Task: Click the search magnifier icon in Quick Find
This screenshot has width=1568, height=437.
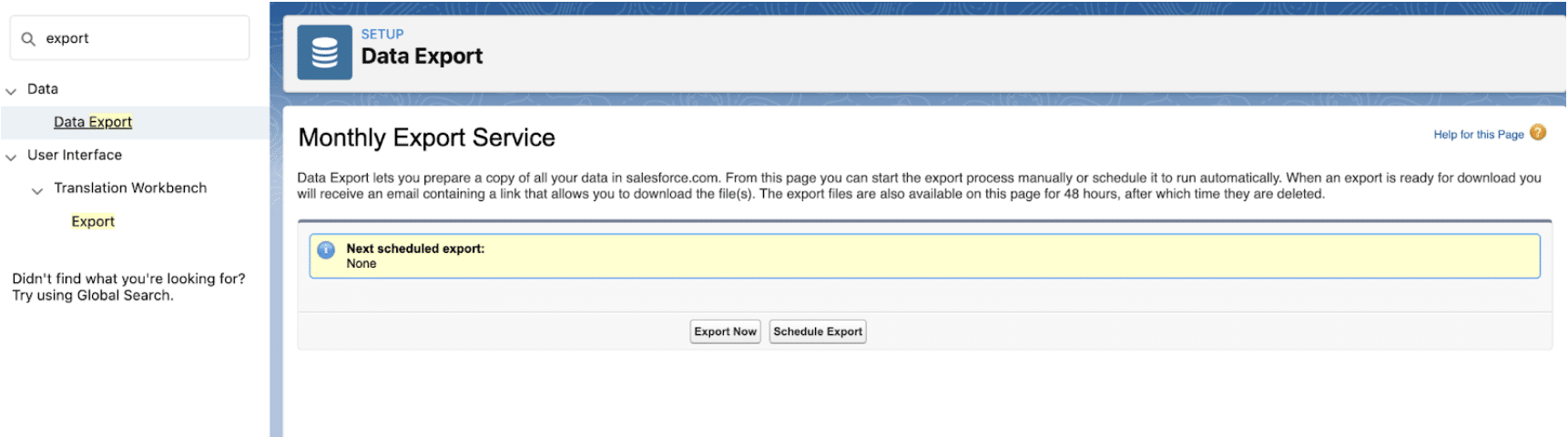Action: 28,39
